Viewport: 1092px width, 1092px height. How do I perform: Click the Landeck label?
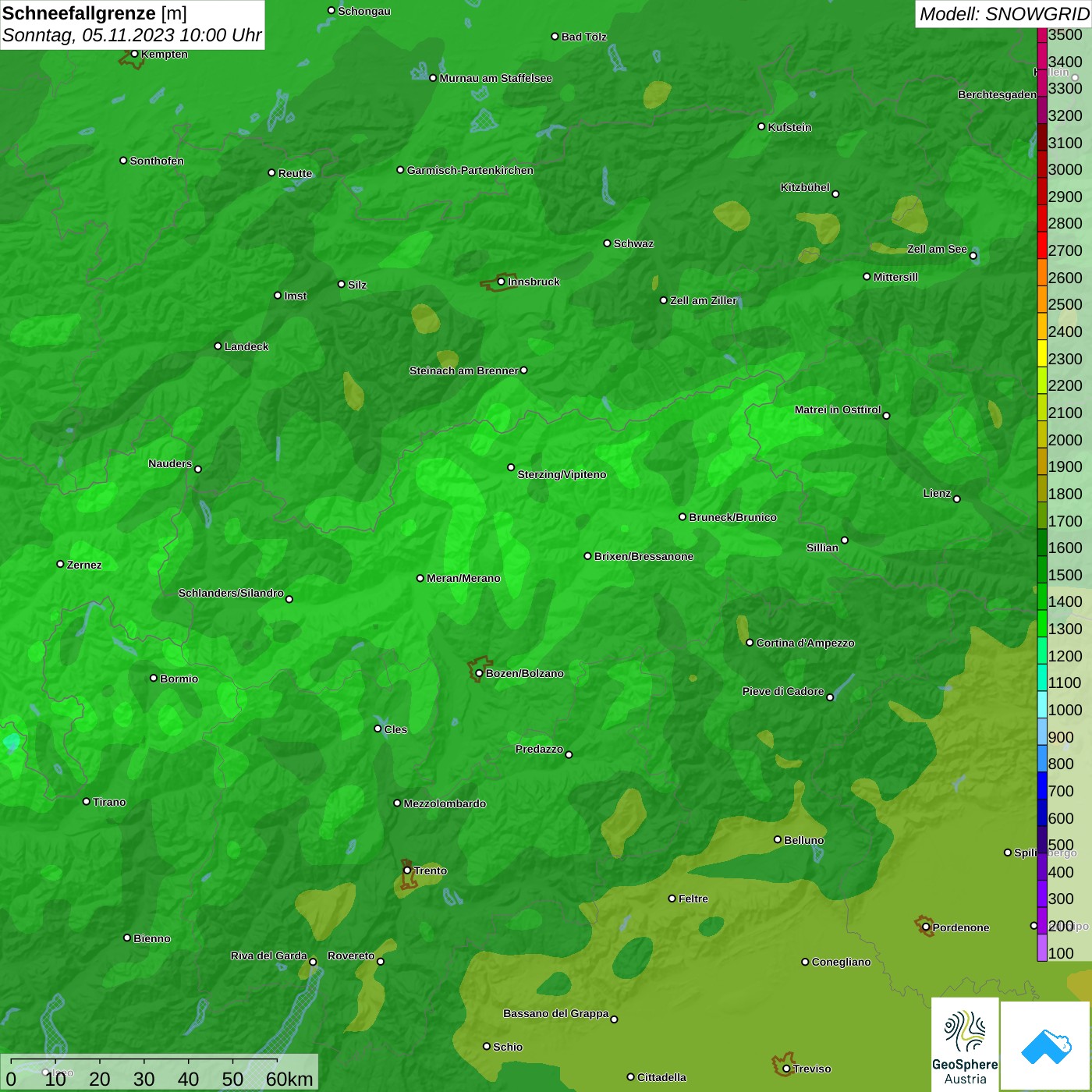(x=246, y=346)
